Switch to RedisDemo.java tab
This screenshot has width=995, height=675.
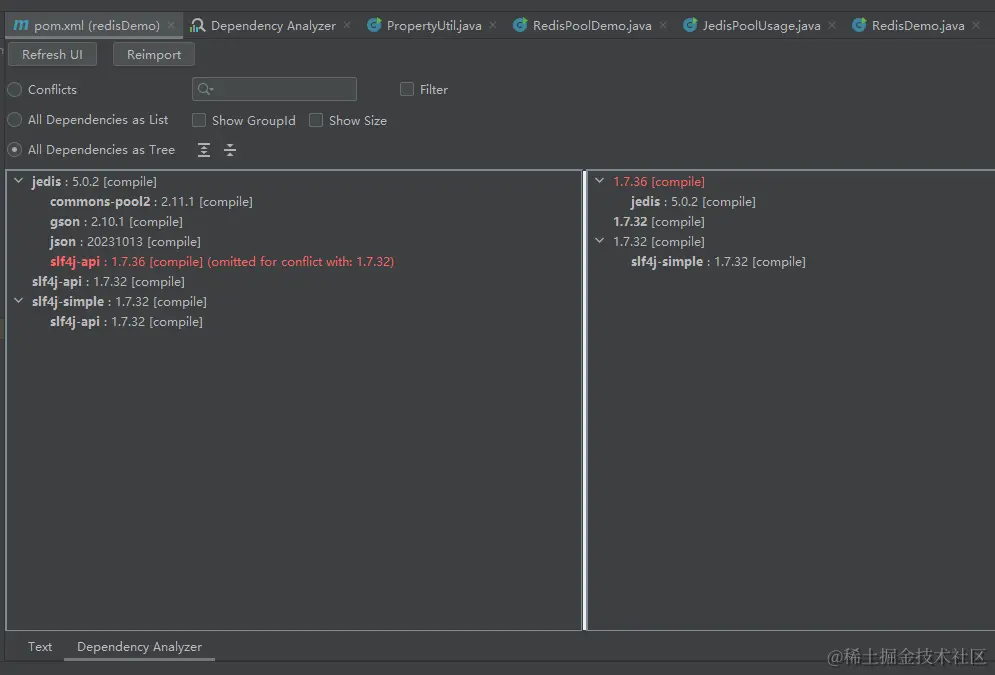[918, 25]
